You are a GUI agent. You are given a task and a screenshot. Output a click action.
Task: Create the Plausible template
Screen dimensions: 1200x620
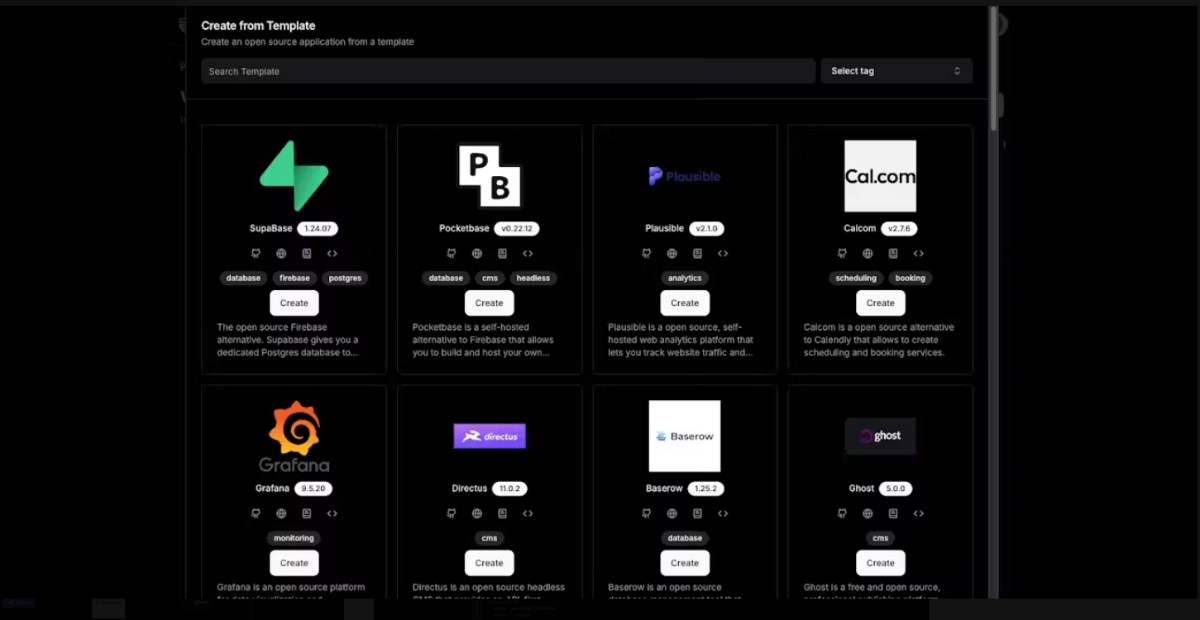(x=685, y=303)
